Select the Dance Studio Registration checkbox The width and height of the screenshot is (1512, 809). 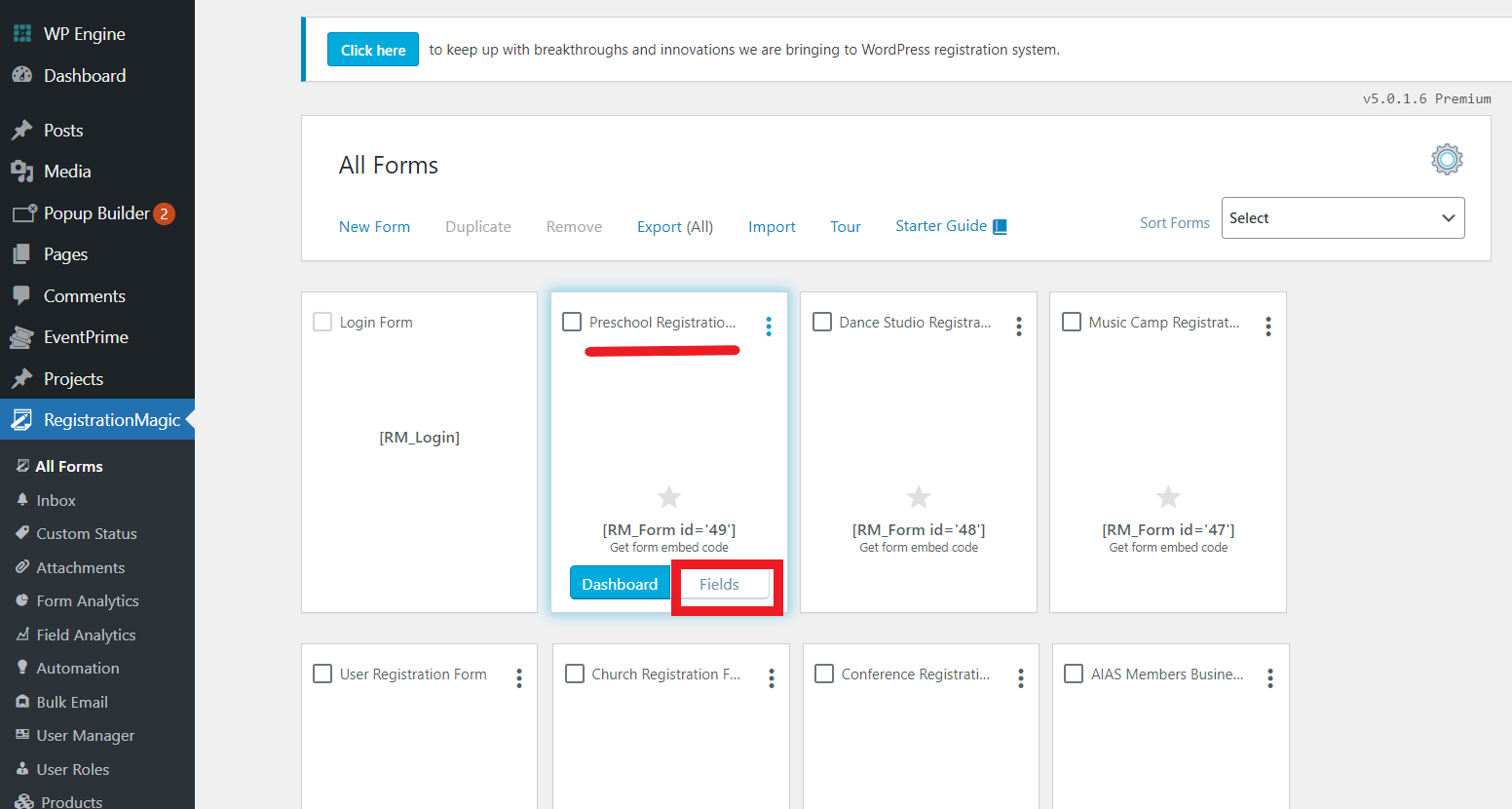click(822, 322)
